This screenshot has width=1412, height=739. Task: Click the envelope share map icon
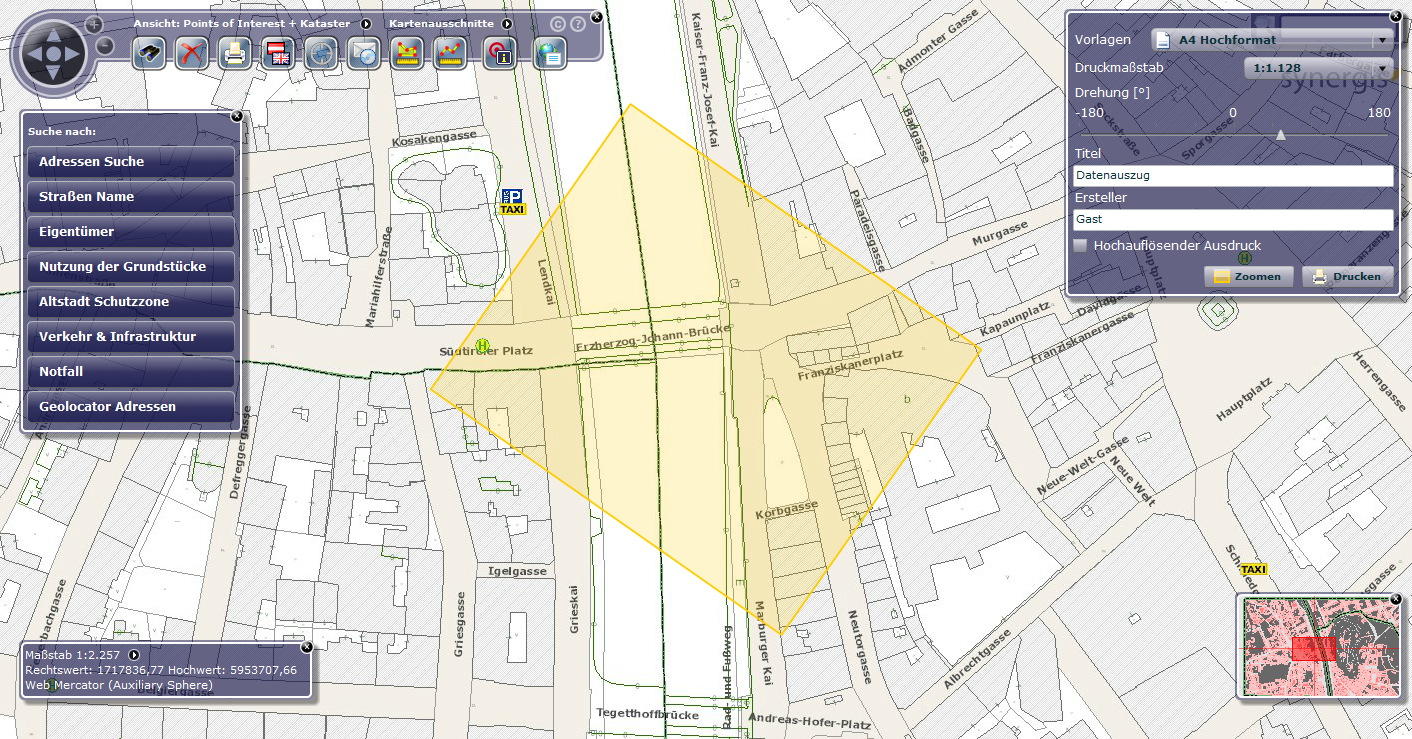pyautogui.click(x=364, y=53)
